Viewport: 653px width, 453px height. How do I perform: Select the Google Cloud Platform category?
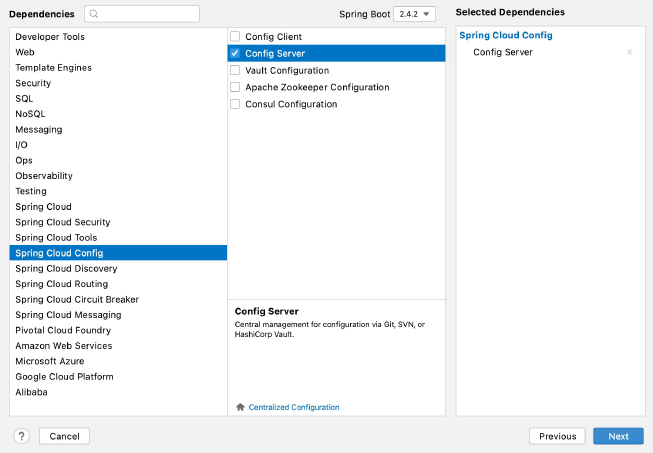[118, 376]
